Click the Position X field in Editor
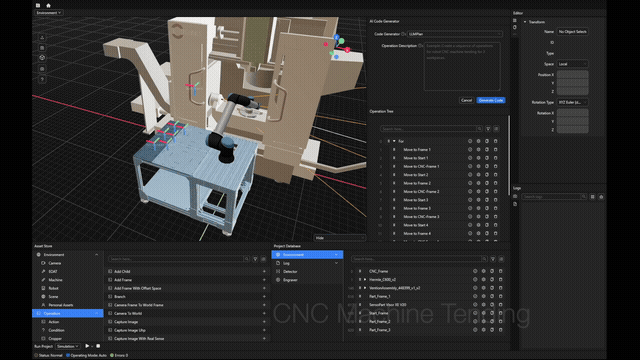Viewport: 640px width, 360px height. pos(573,75)
